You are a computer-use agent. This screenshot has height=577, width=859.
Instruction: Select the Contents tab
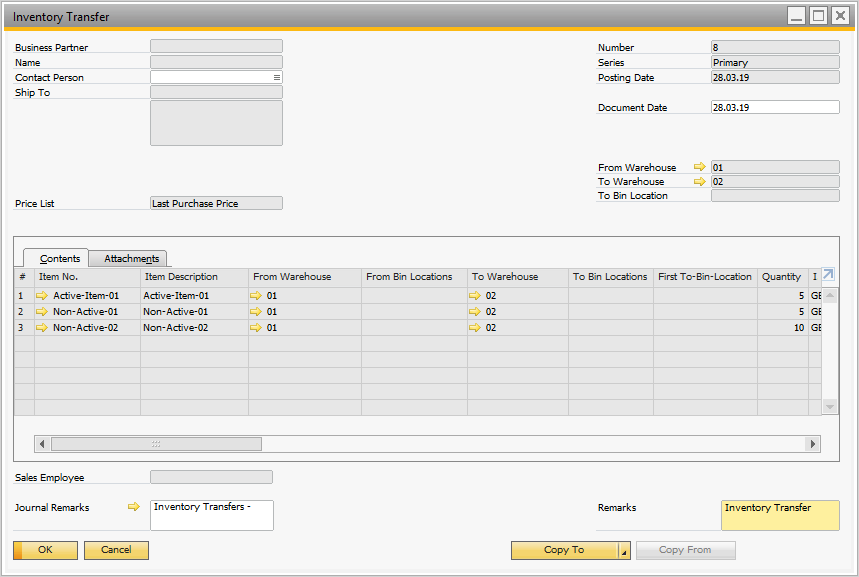60,259
